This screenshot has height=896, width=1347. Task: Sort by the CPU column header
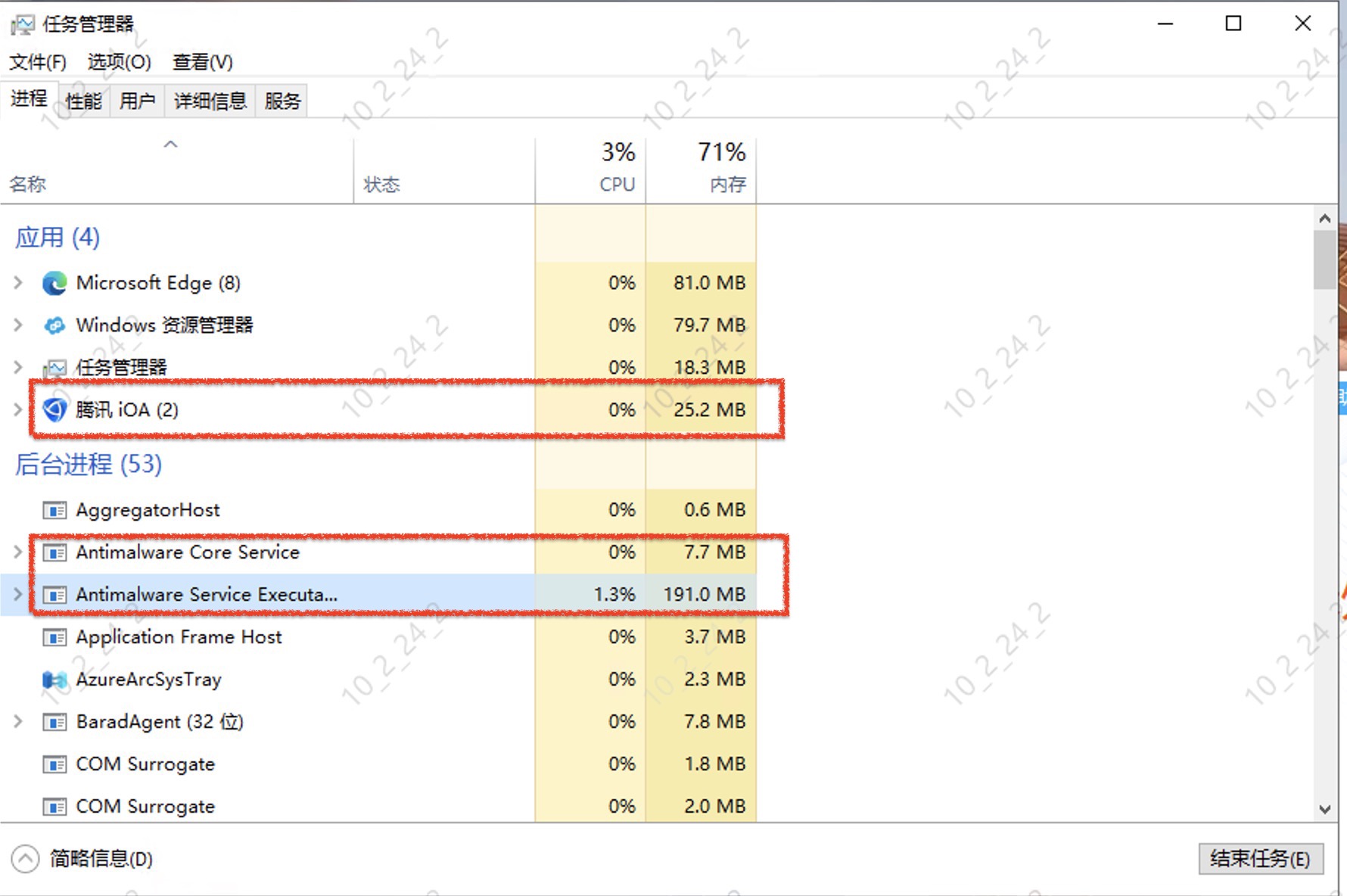[x=590, y=171]
